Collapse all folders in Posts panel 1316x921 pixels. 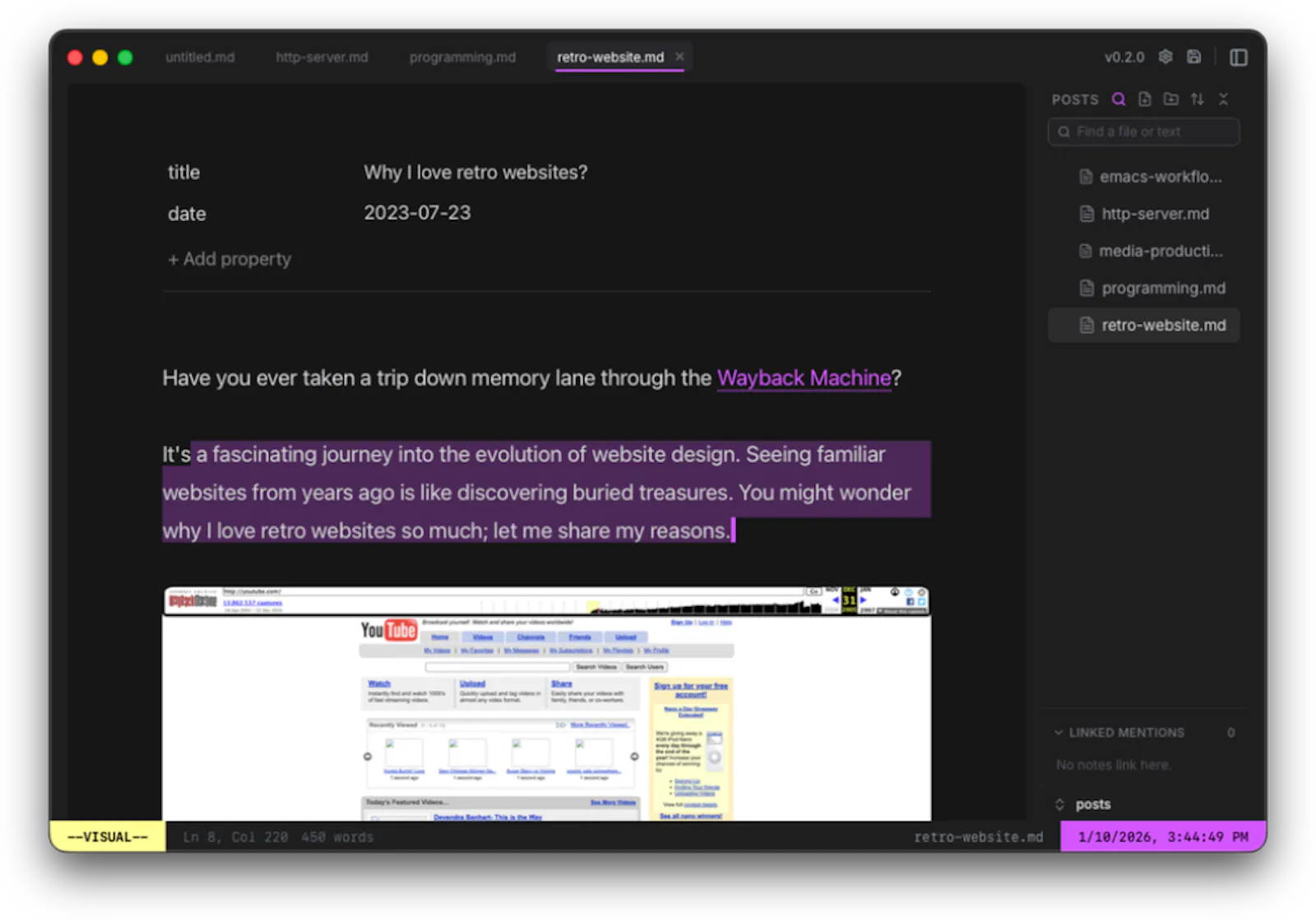point(1224,100)
